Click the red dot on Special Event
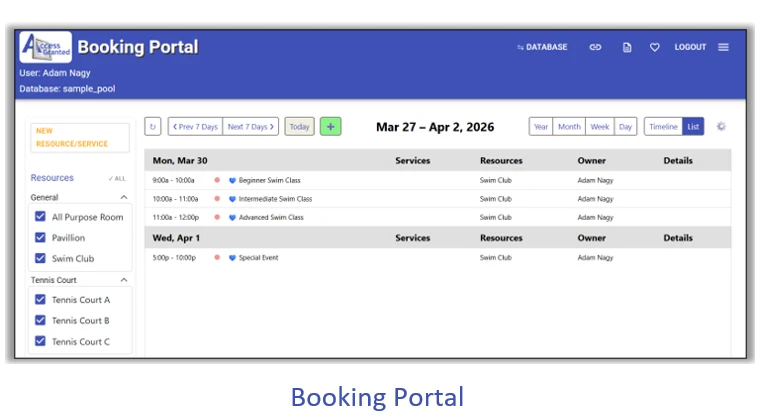The image size is (758, 420). pos(217,258)
